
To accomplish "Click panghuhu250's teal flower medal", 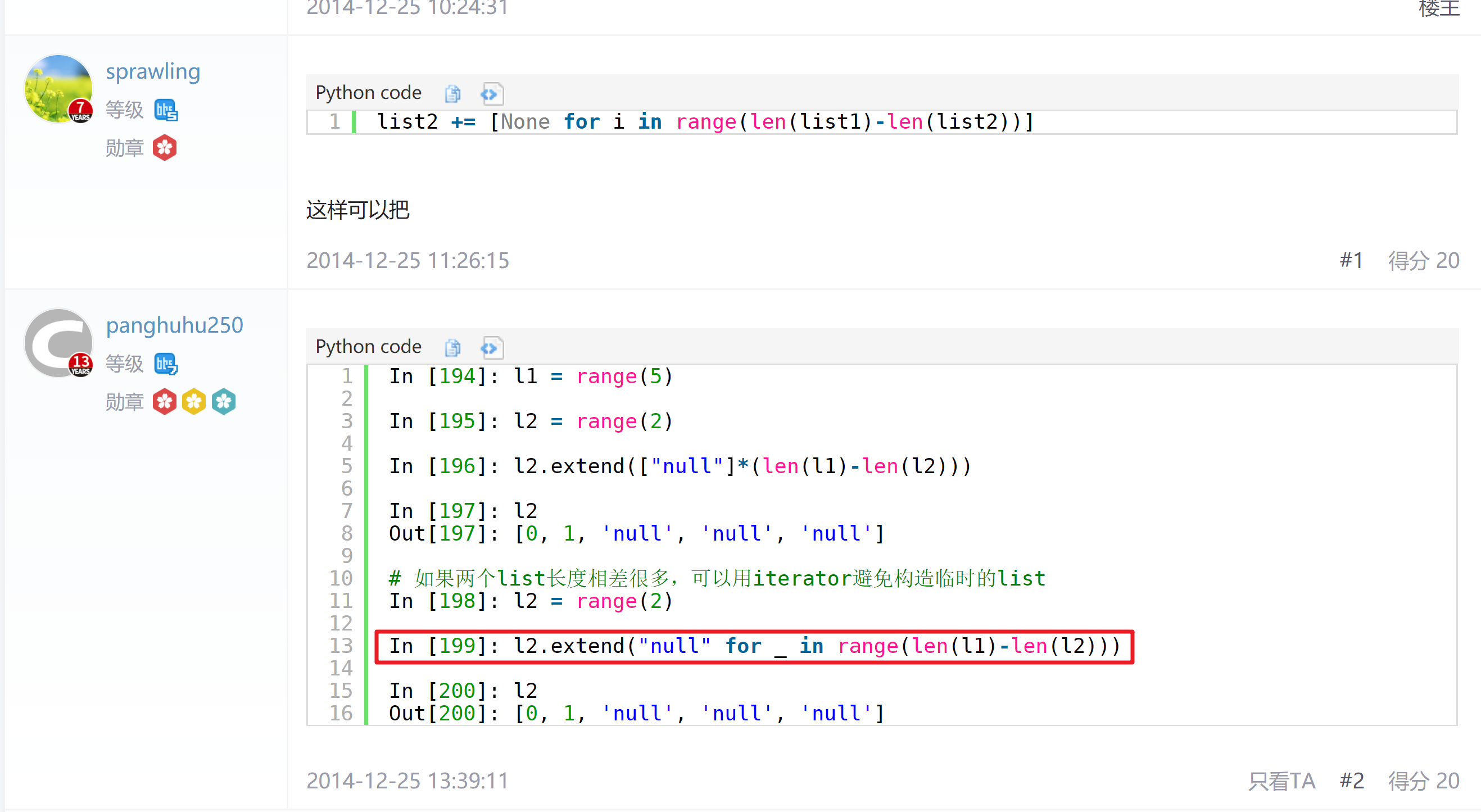I will coord(224,402).
